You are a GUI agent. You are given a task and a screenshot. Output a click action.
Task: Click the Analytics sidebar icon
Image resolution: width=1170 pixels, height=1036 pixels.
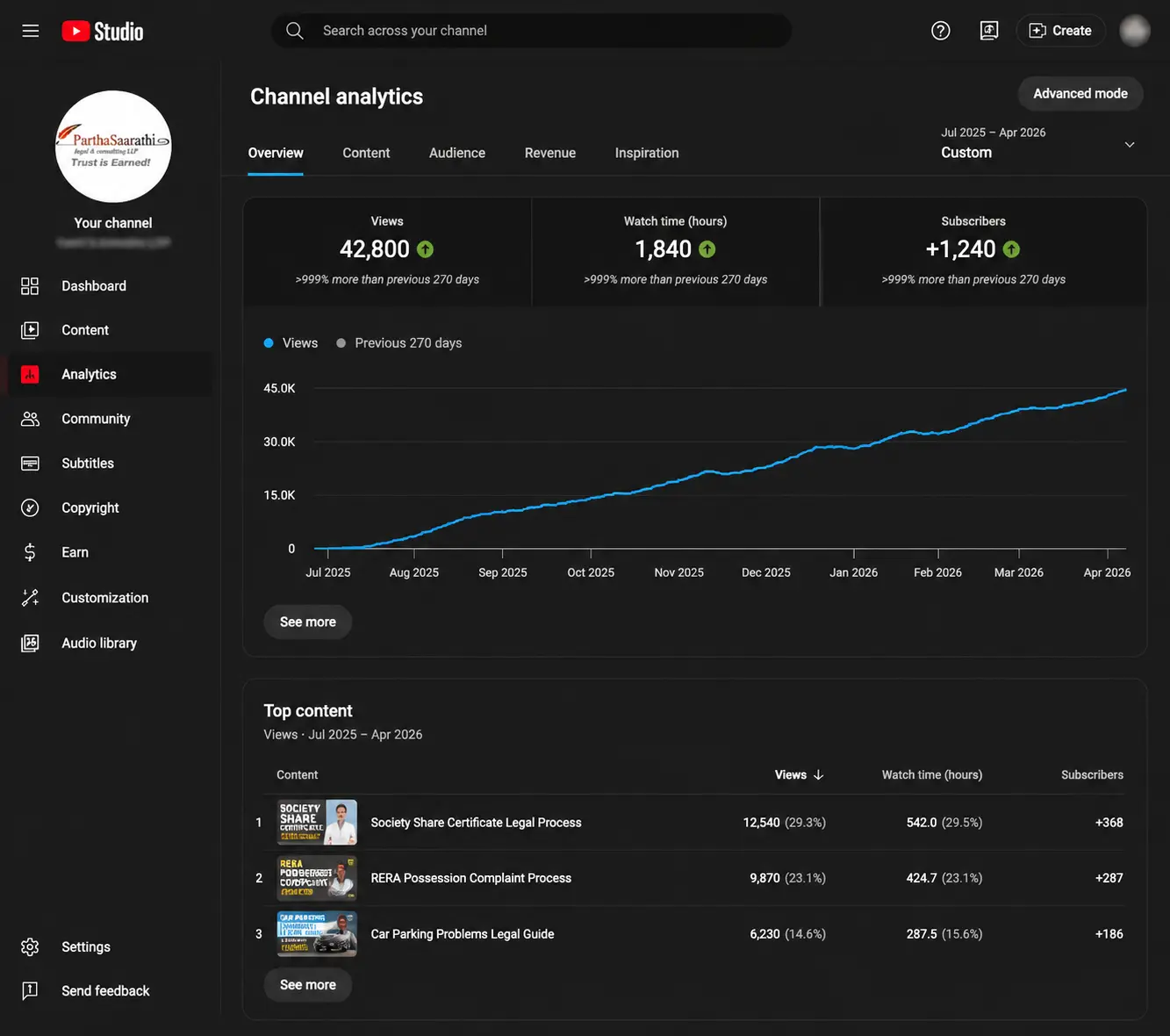[30, 375]
